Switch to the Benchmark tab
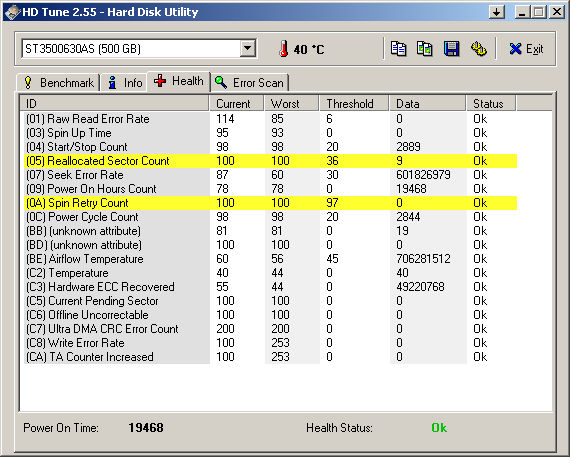The height and width of the screenshot is (457, 570). [59, 83]
